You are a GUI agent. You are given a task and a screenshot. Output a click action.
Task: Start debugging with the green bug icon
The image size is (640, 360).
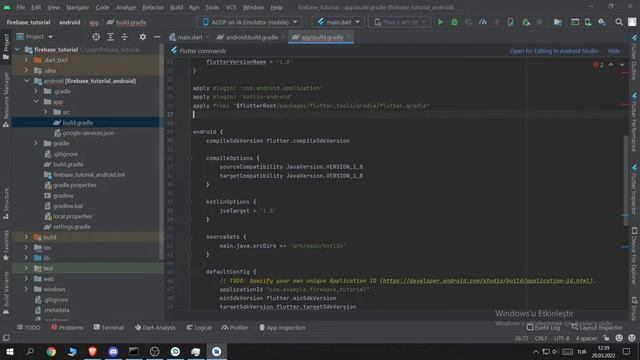(454, 22)
